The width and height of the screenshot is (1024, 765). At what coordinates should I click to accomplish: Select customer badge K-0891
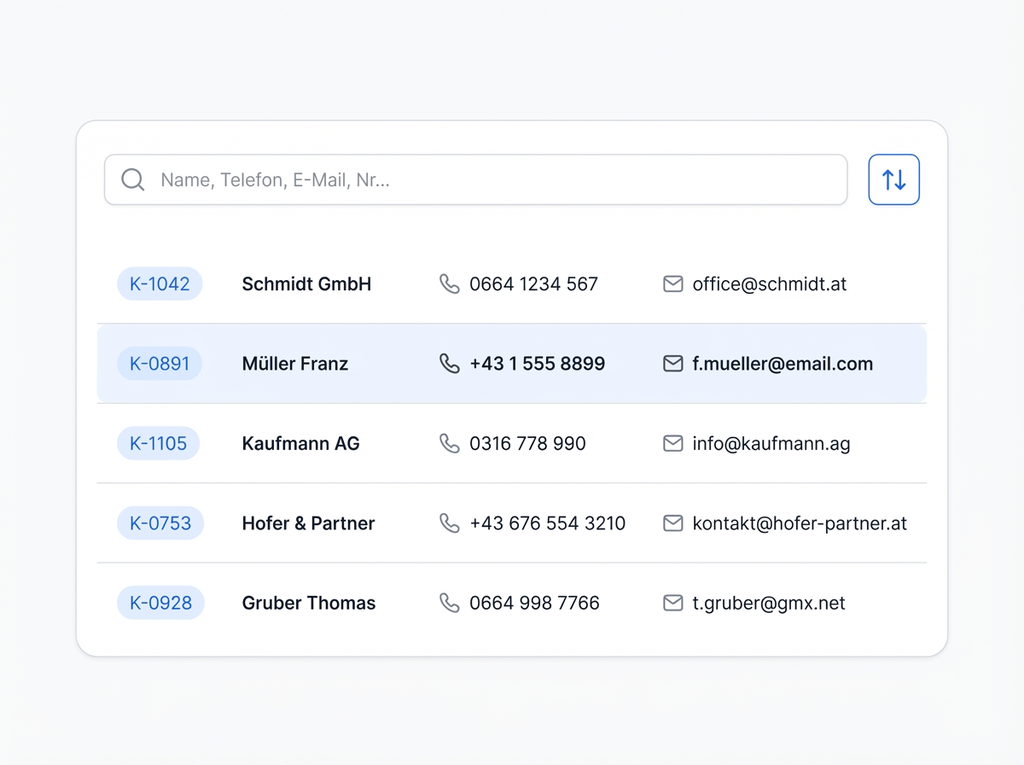pyautogui.click(x=160, y=364)
